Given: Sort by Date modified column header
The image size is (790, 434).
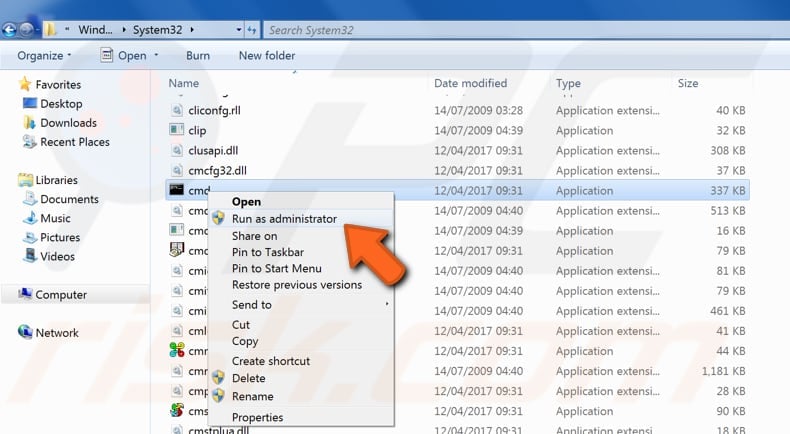Looking at the screenshot, I should tap(471, 83).
